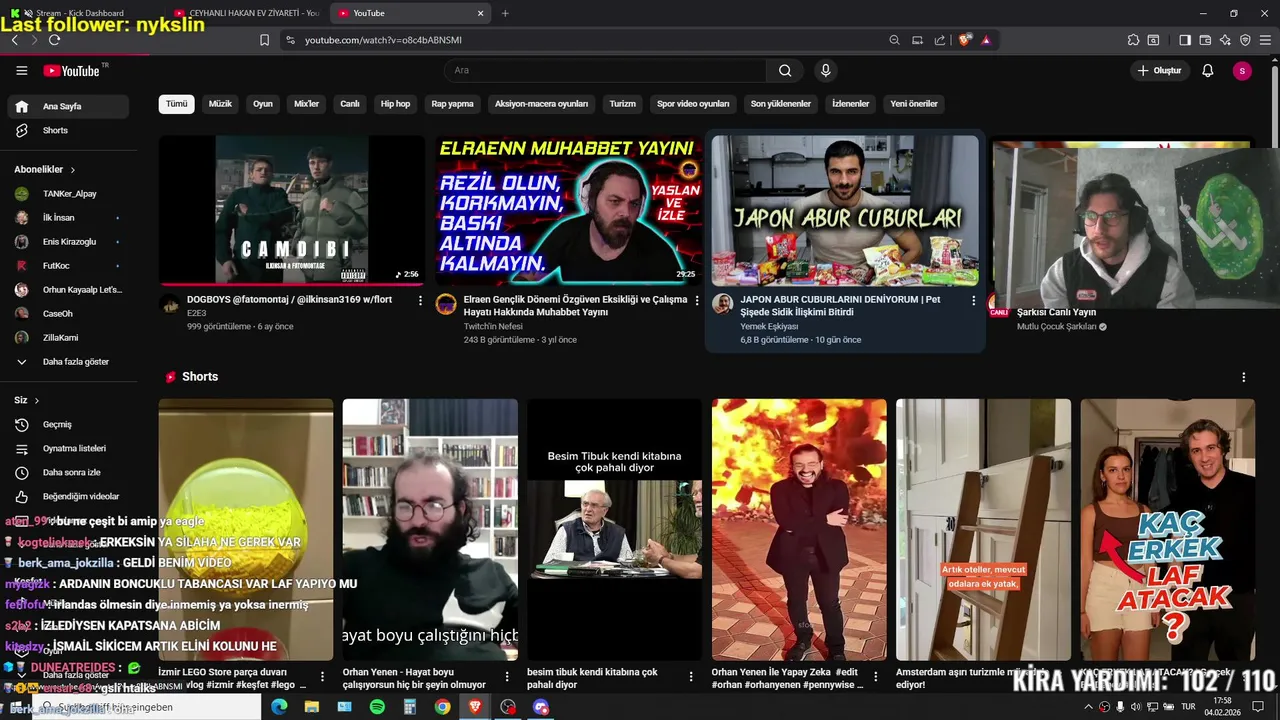Open Brave Shields lion icon

coord(964,40)
